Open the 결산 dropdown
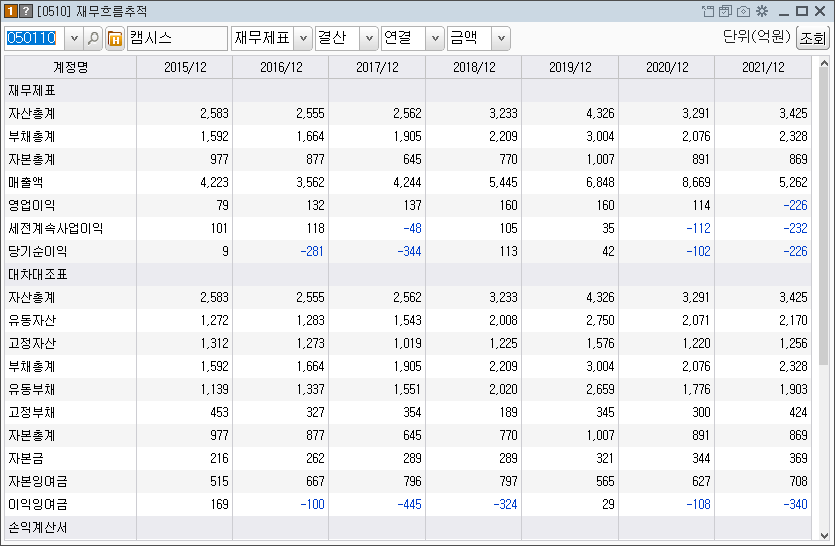The image size is (835, 546). tap(369, 38)
